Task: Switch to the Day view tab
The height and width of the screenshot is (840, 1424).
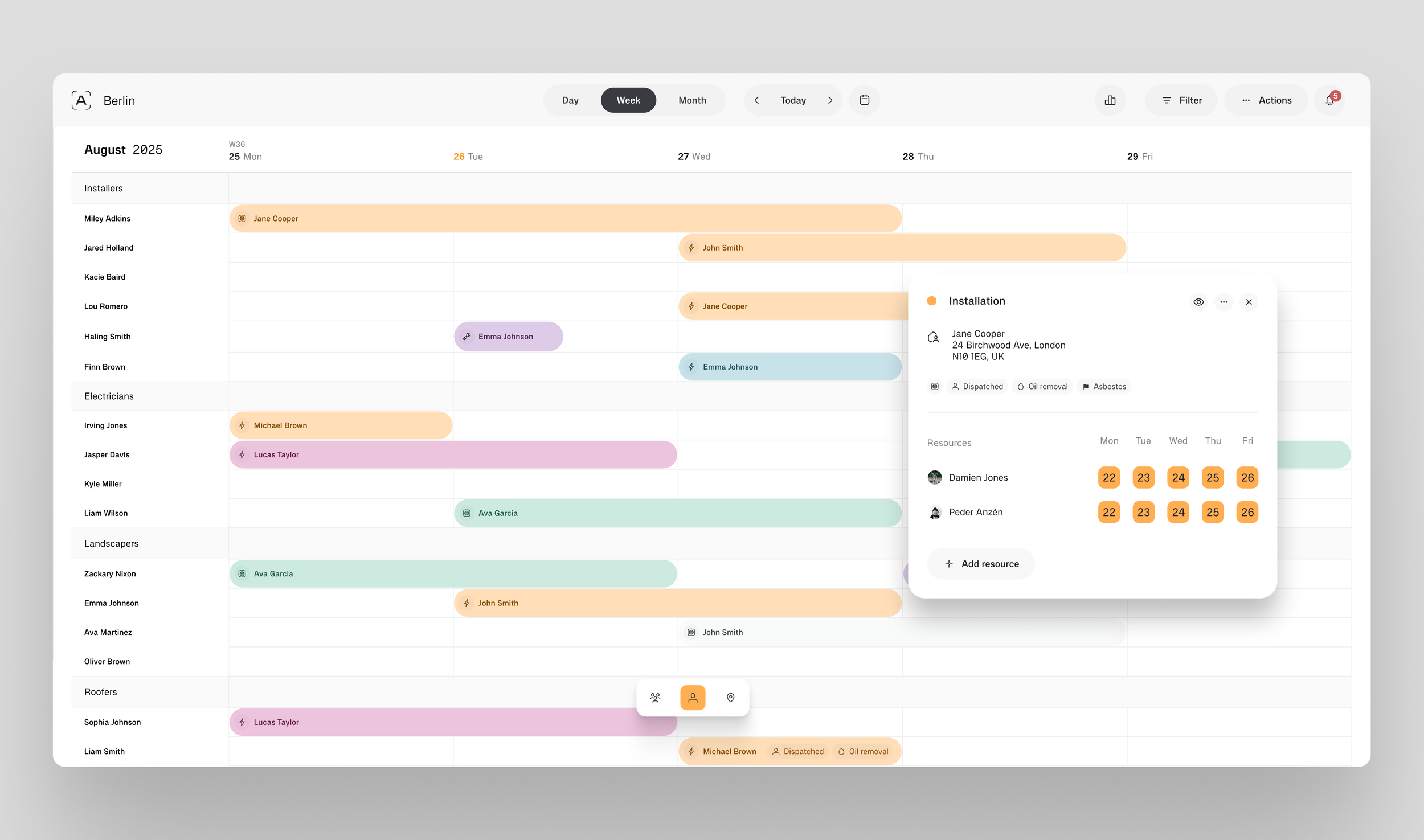Action: coord(570,100)
